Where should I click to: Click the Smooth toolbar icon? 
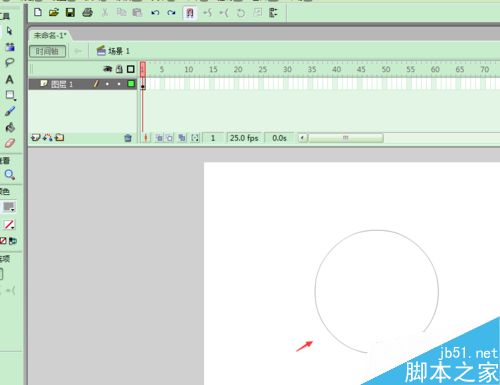[208, 13]
